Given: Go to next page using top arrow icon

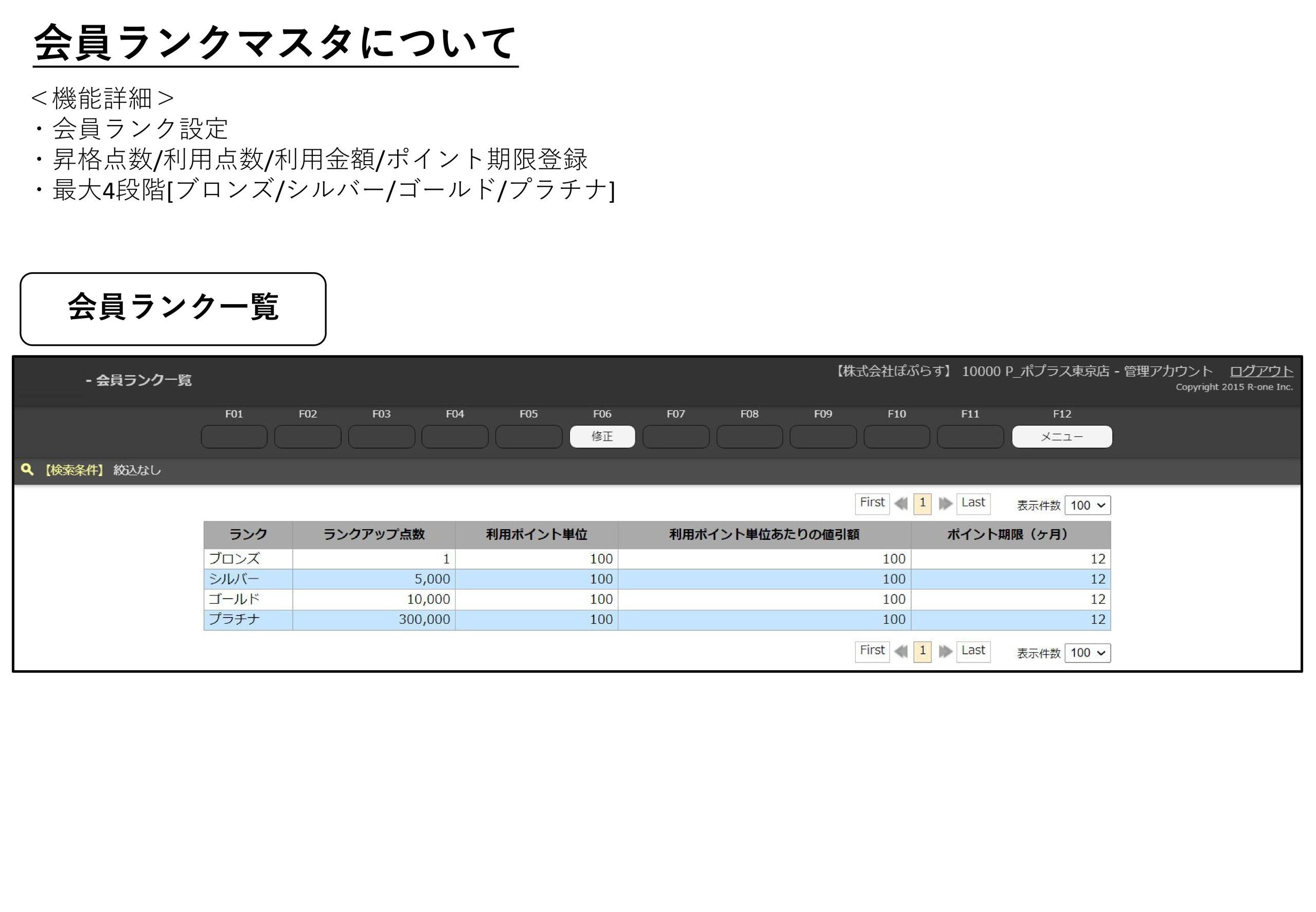Looking at the screenshot, I should click(x=945, y=503).
